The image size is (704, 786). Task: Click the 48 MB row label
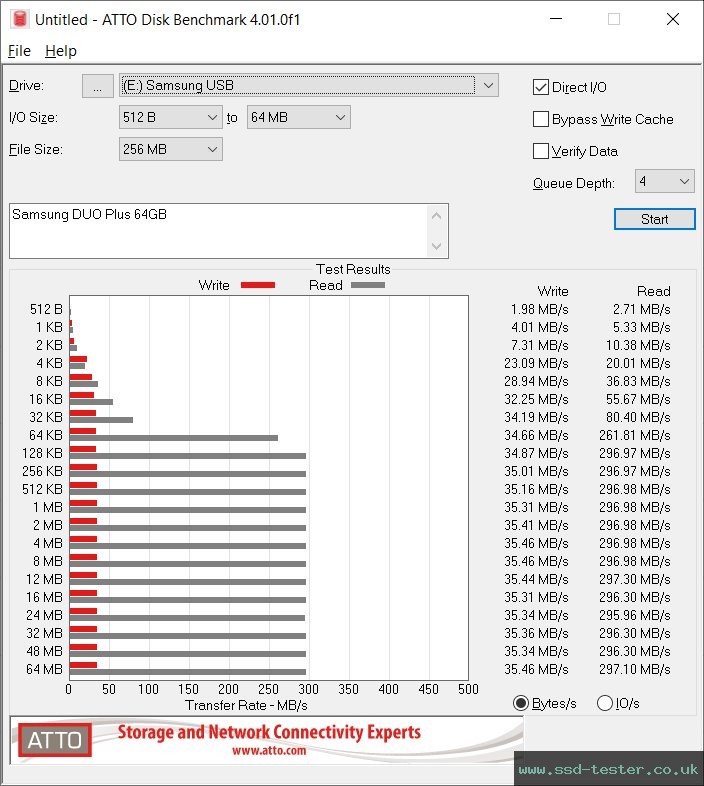(x=44, y=651)
